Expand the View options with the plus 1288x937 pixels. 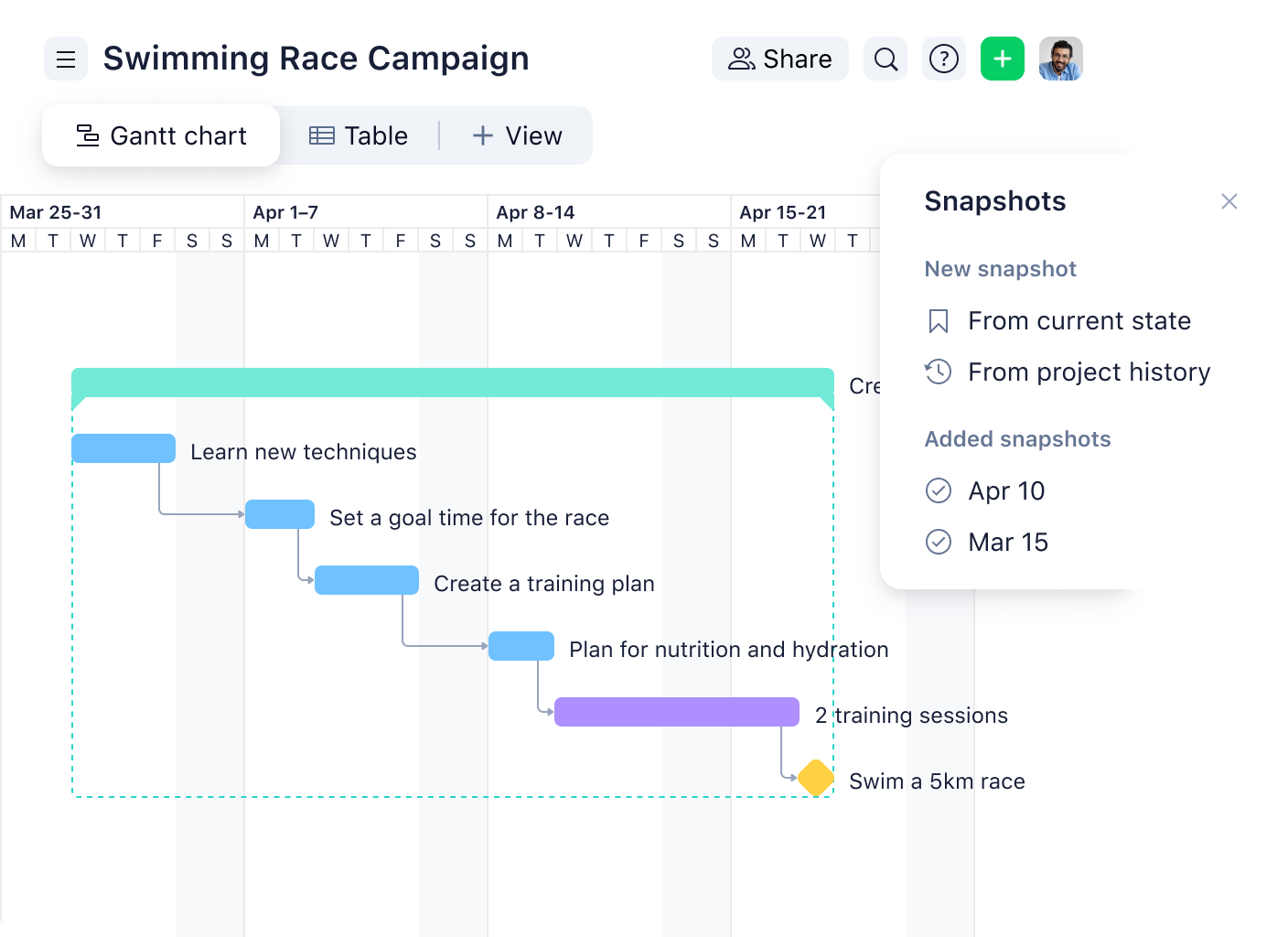pyautogui.click(x=482, y=135)
